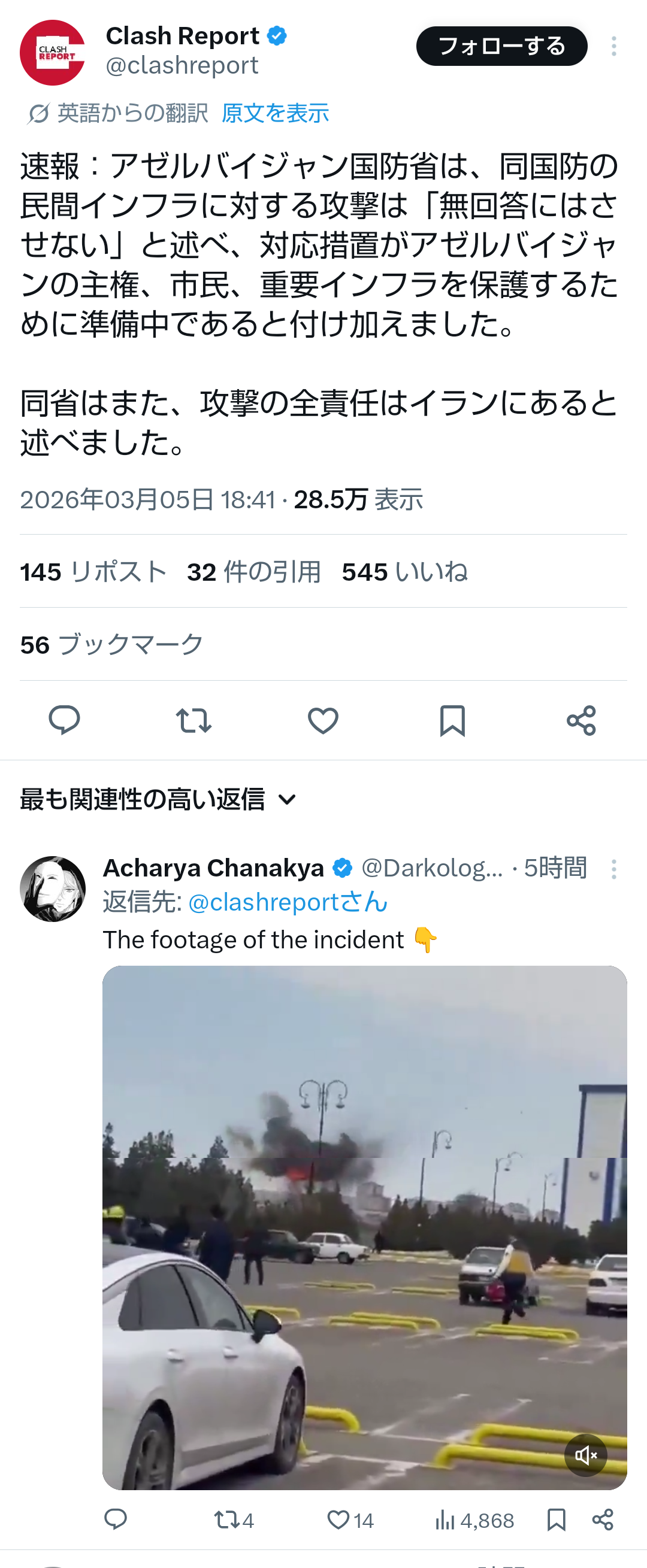Open the @clashreportさん mention link
Image resolution: width=647 pixels, height=1568 pixels.
click(288, 902)
